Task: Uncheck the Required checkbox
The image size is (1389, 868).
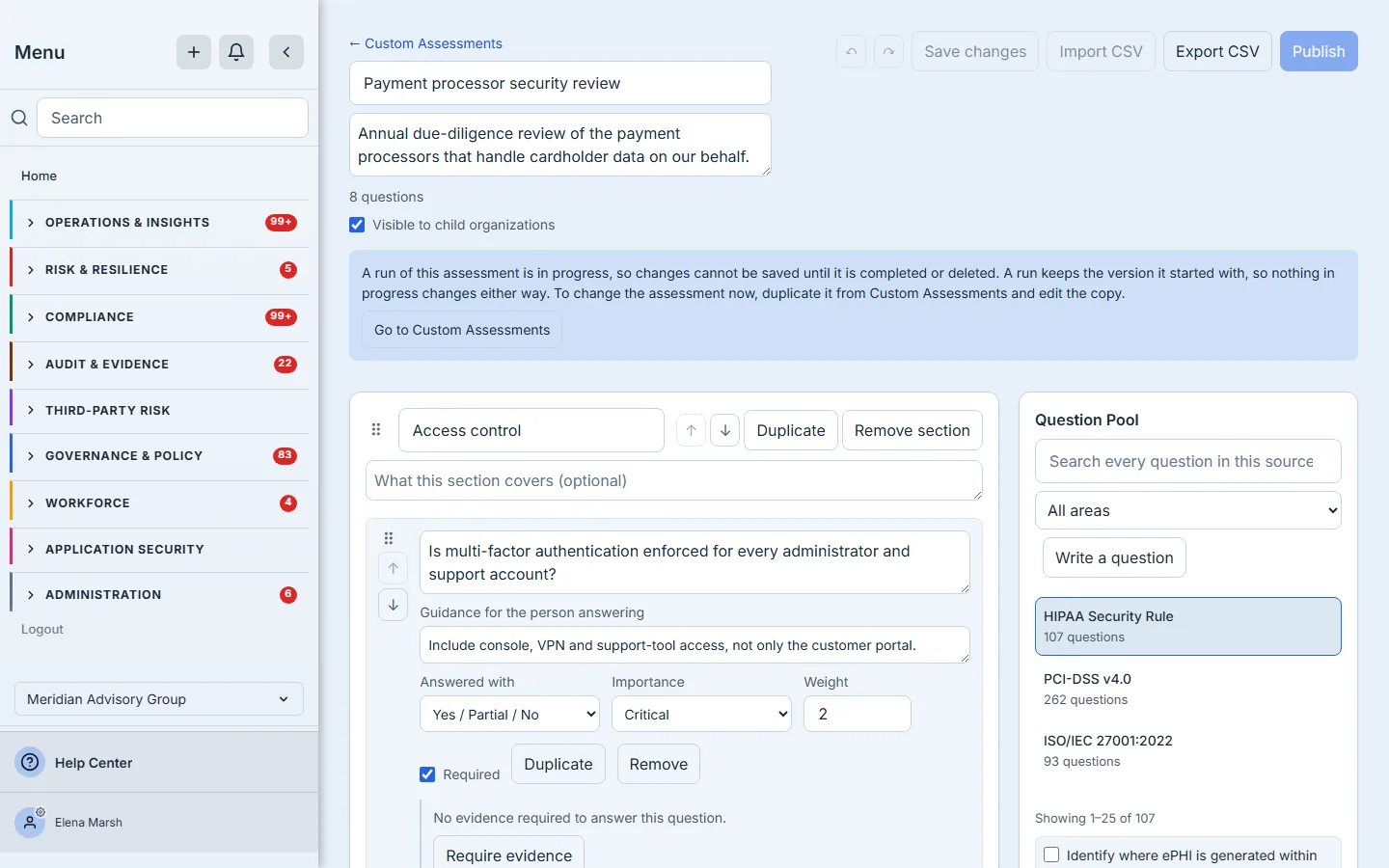Action: [x=427, y=773]
